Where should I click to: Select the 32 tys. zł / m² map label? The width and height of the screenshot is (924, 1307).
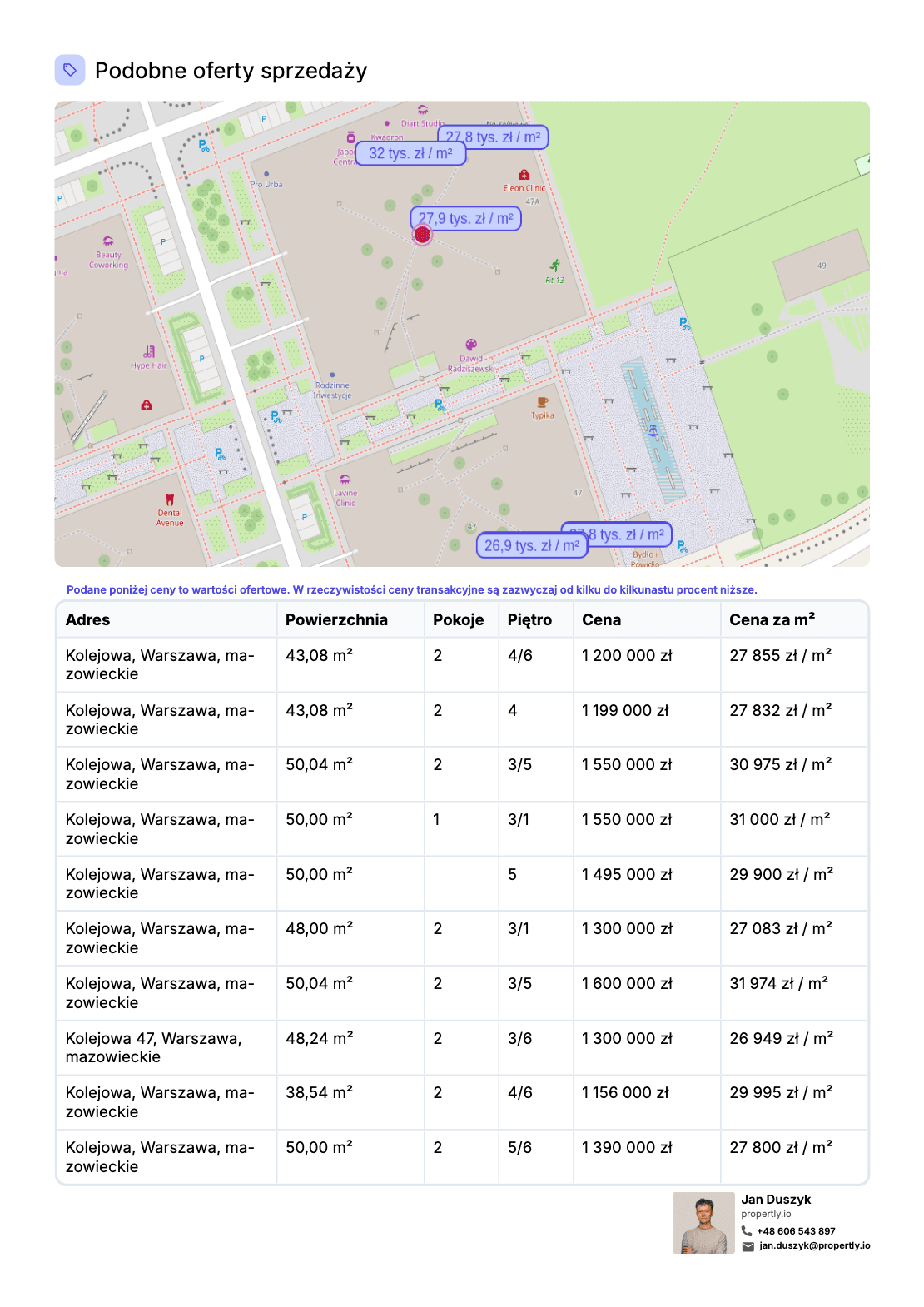pos(410,153)
